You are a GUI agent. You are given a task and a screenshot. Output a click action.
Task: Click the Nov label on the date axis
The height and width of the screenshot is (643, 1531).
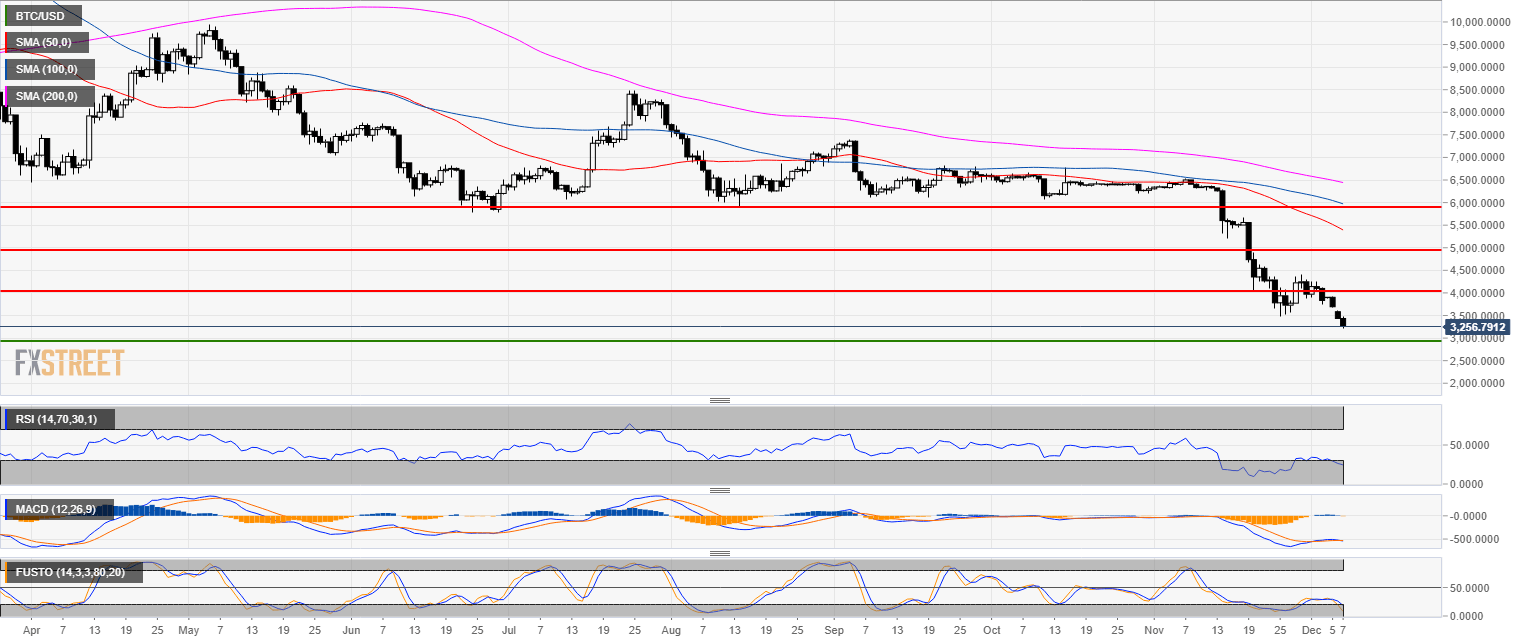tap(1155, 632)
